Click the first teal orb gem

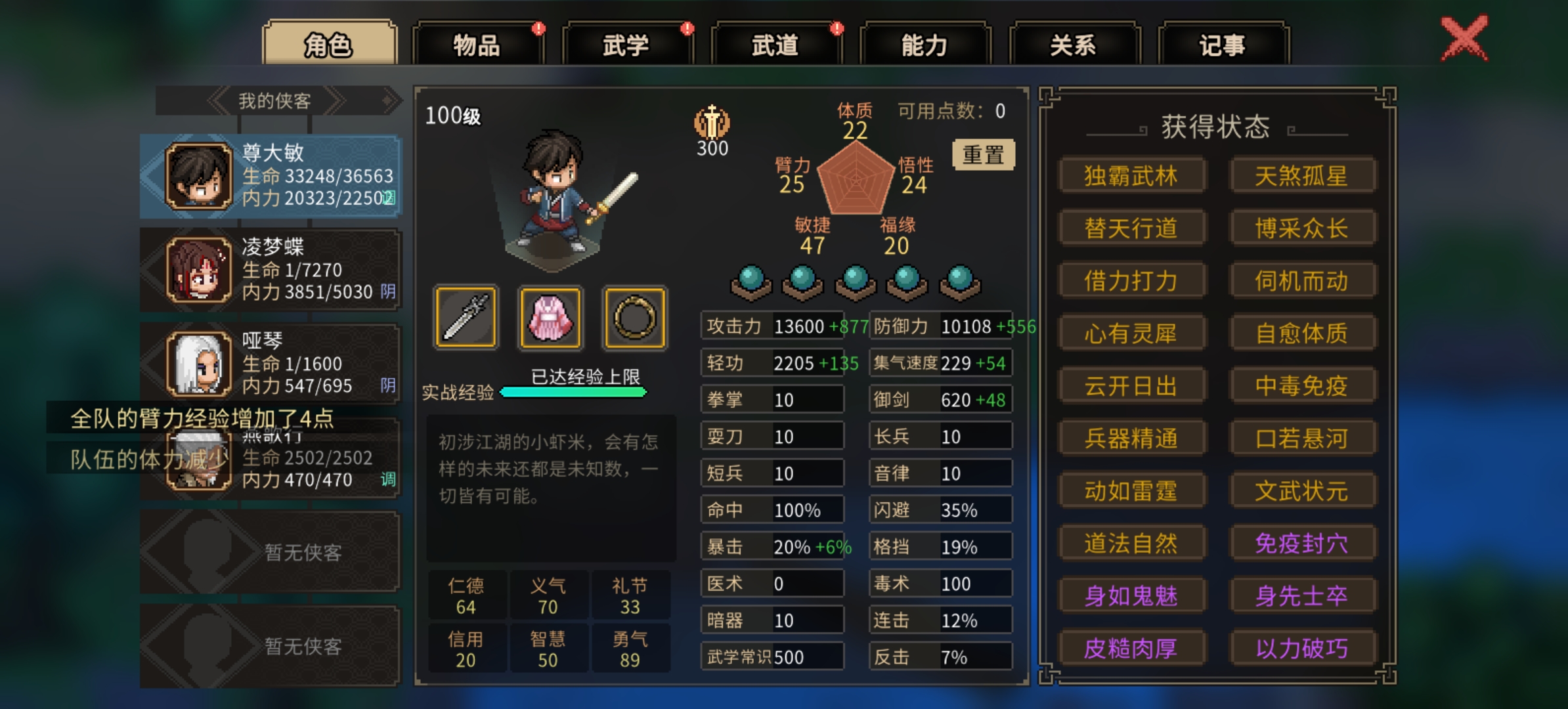pos(751,283)
